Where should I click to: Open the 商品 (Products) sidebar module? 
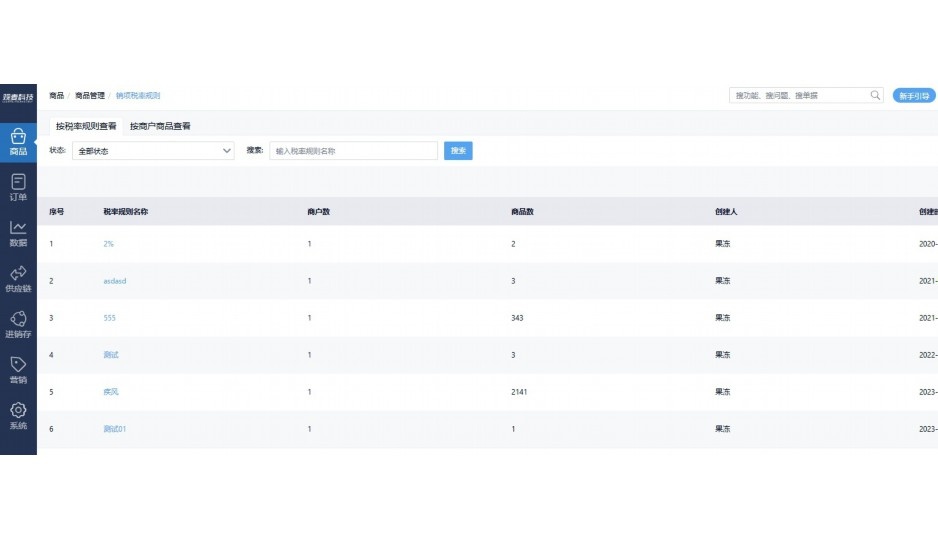tap(18, 141)
